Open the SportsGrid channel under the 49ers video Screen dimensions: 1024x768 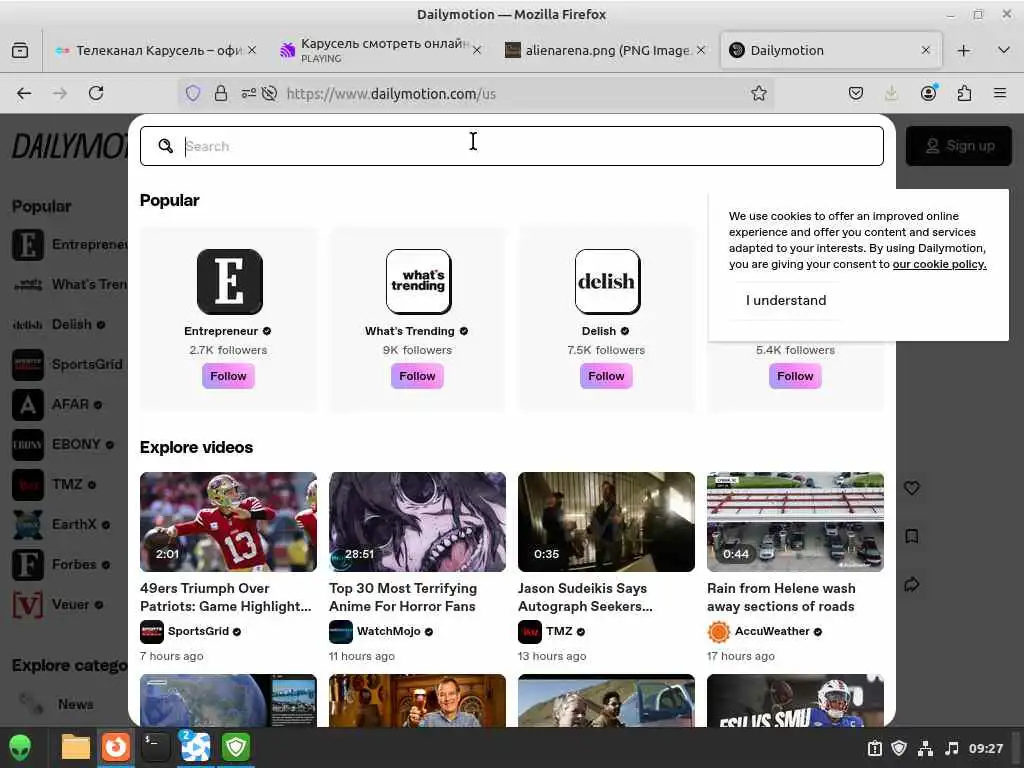coord(198,632)
